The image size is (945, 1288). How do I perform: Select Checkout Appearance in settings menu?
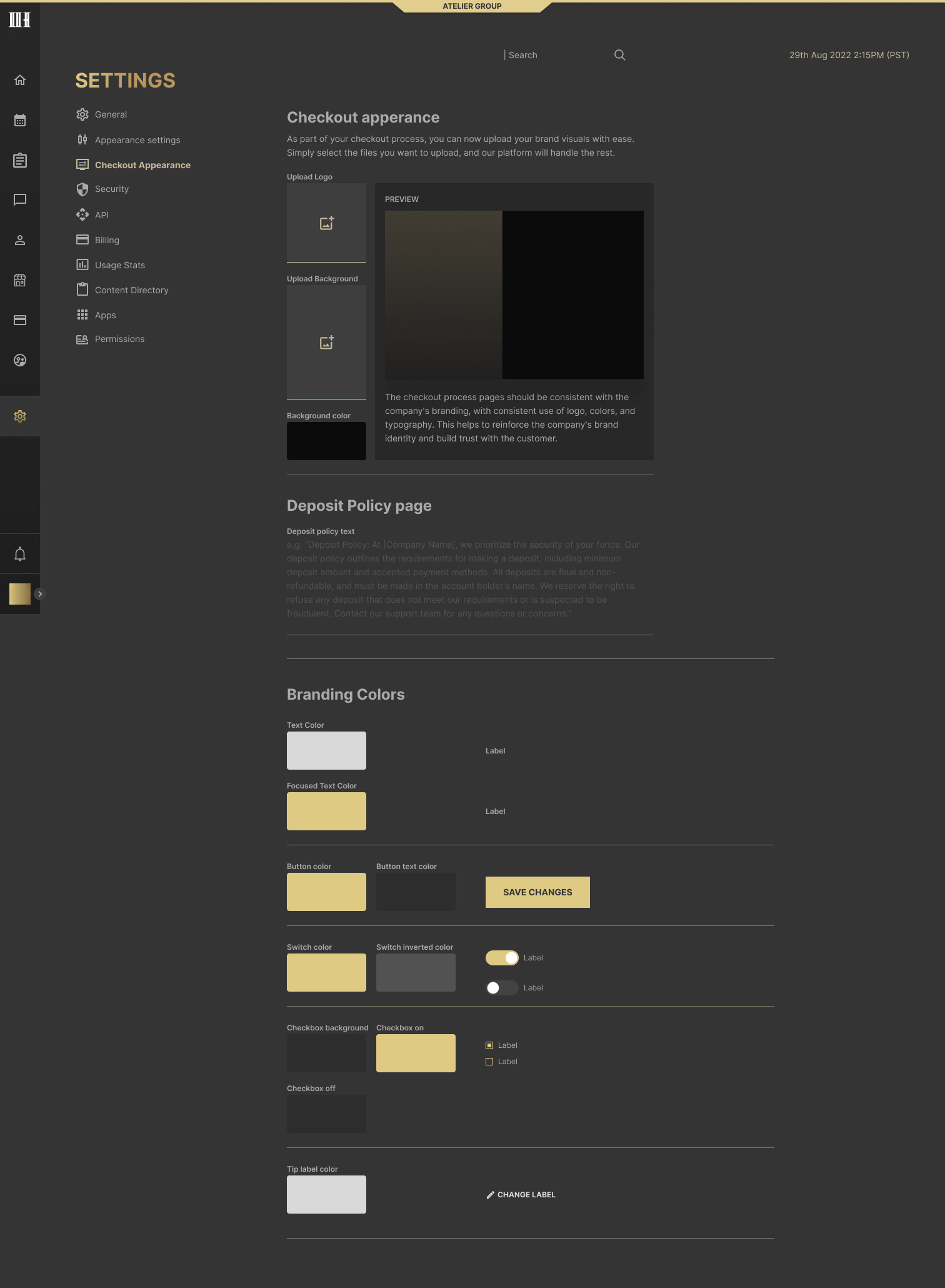(x=133, y=165)
